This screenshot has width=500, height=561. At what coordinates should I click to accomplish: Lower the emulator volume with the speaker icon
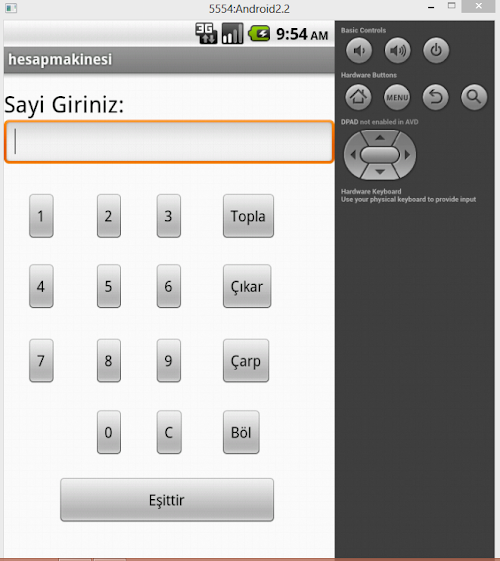359,50
